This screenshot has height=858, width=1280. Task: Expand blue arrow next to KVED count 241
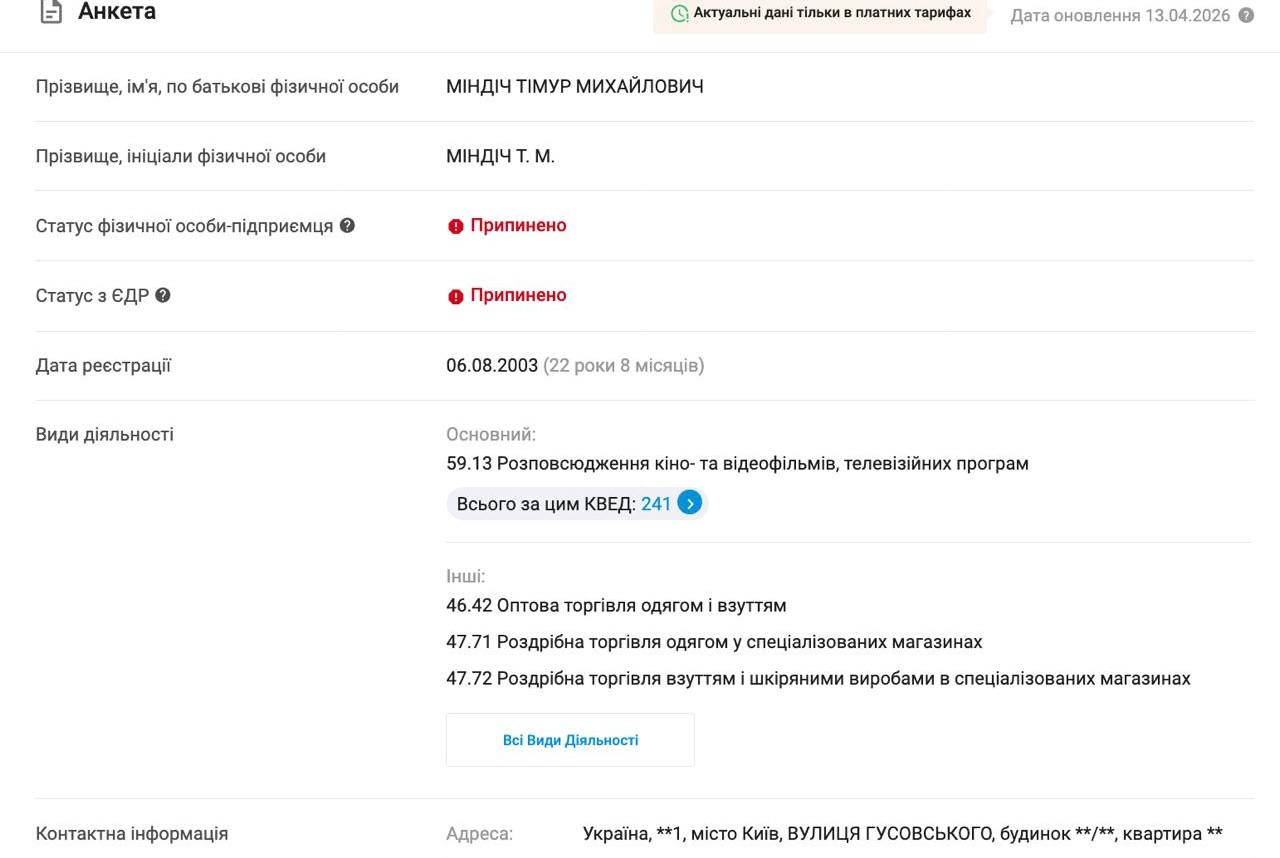pos(690,503)
